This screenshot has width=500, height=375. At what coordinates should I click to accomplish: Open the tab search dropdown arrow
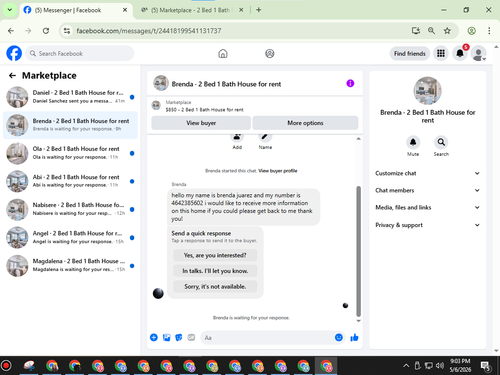10,10
